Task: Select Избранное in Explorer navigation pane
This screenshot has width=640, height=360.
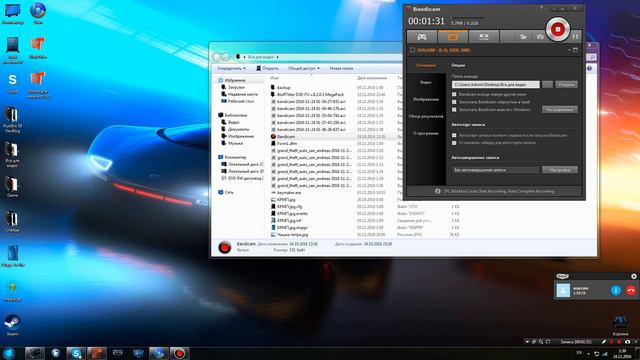Action: click(232, 80)
